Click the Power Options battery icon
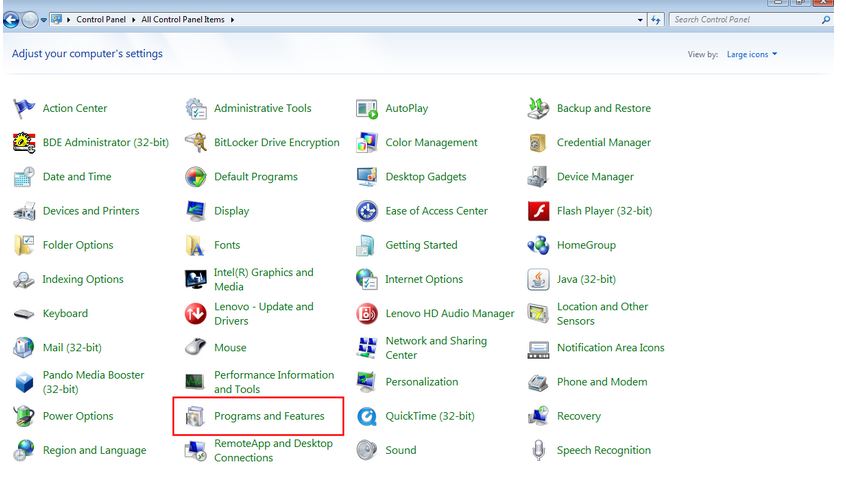 click(x=24, y=416)
